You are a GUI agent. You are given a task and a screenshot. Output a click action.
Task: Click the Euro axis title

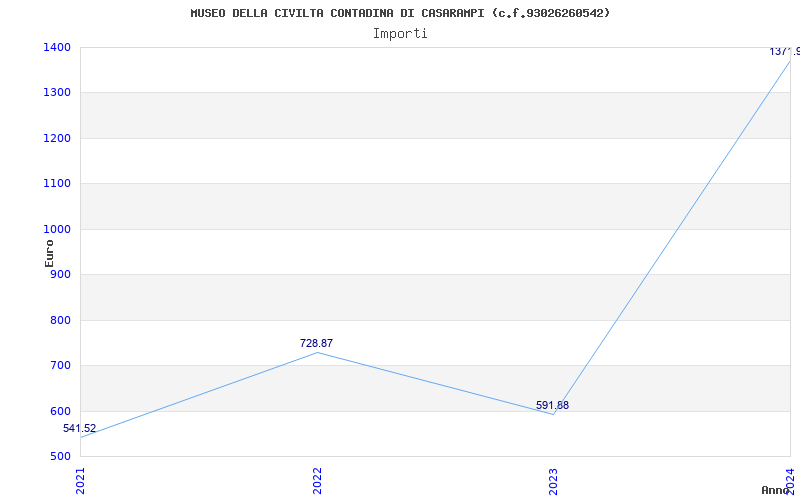49,253
